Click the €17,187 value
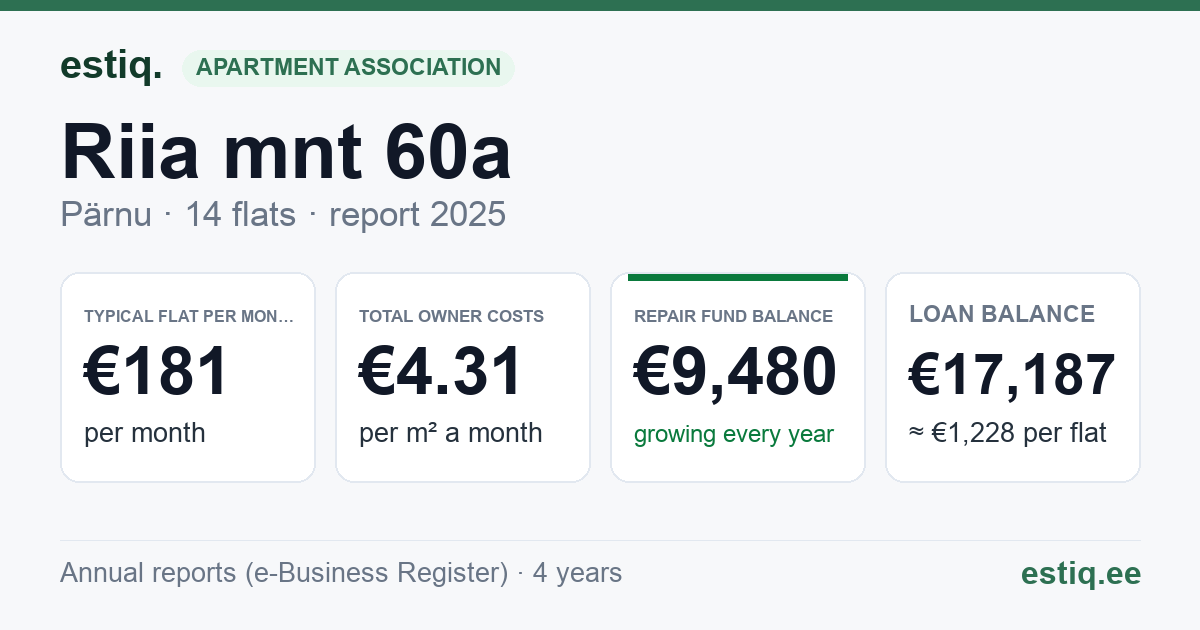The height and width of the screenshot is (630, 1200). coord(1012,375)
